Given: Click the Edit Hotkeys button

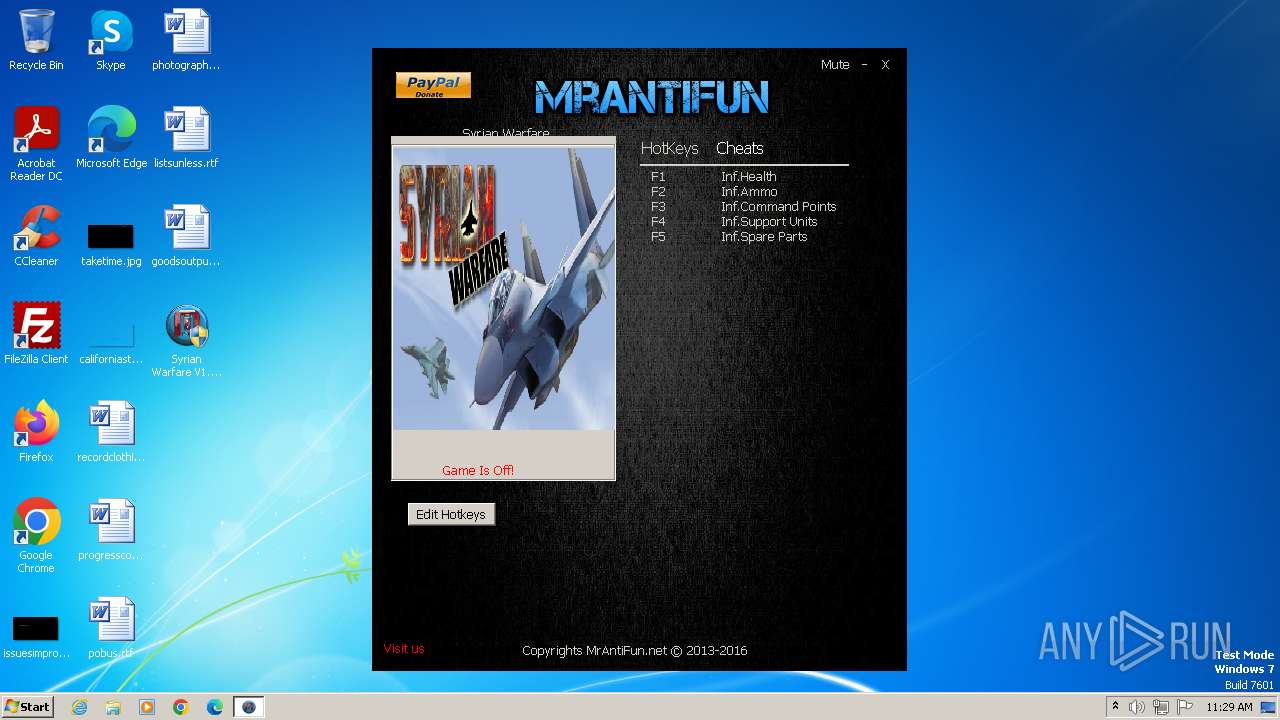Looking at the screenshot, I should [451, 514].
